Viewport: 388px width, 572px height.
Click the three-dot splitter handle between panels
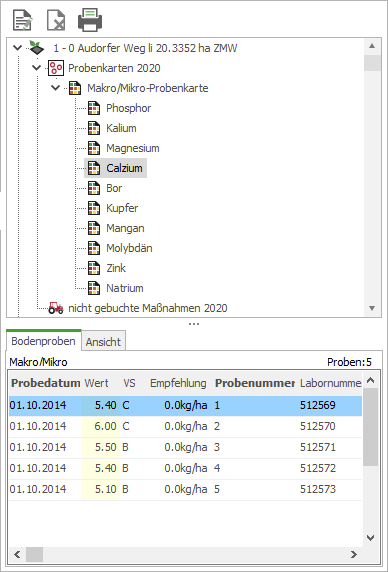[194, 324]
